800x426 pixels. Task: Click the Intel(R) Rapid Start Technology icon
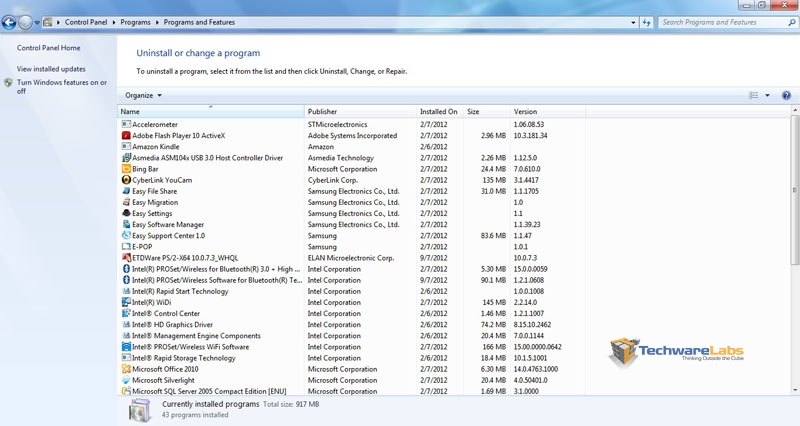126,291
